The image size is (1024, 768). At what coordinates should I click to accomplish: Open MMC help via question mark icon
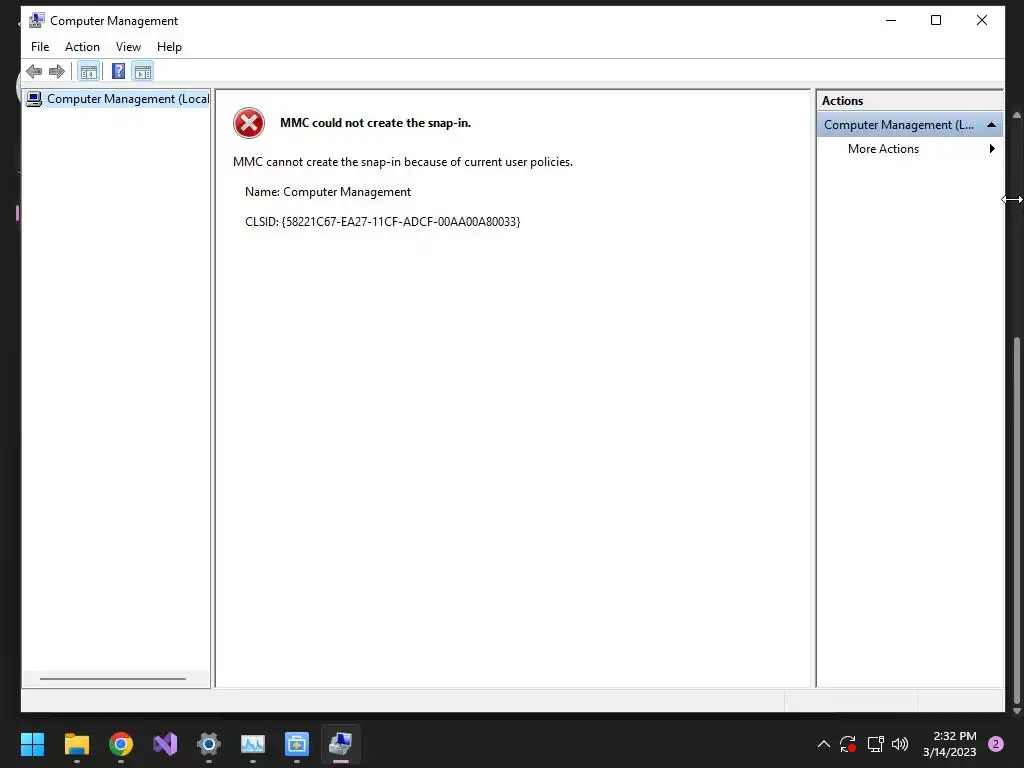point(118,71)
